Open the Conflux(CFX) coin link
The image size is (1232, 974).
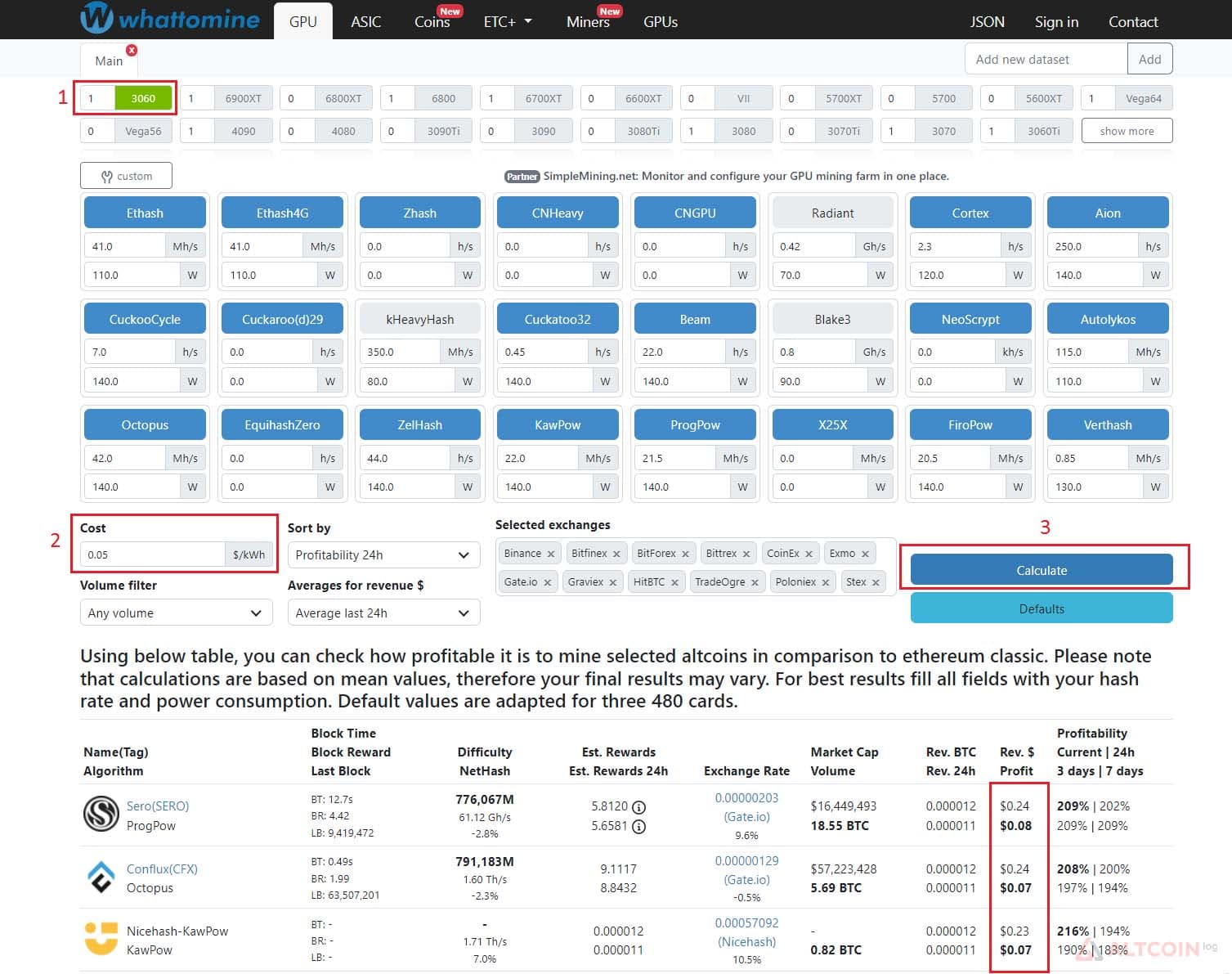tap(162, 869)
